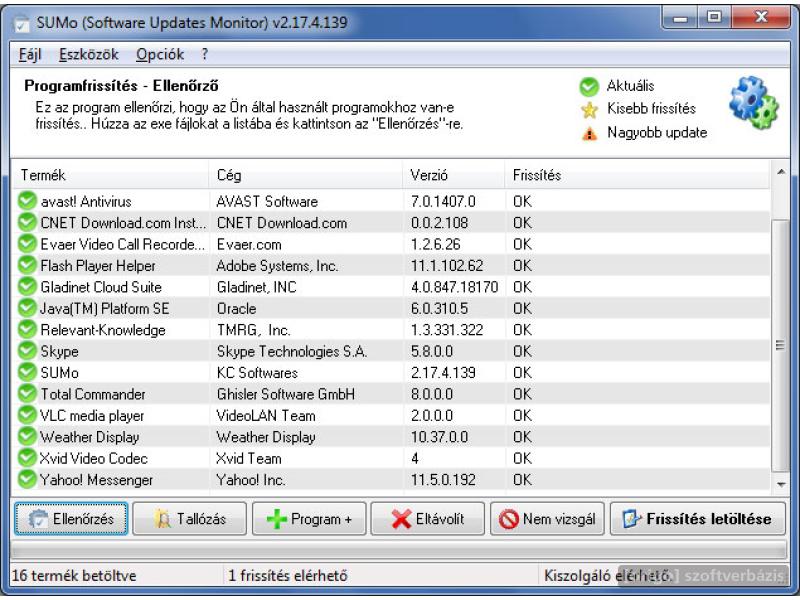Click the Kisebb frissítés star legend icon
800x600 pixels.
tap(589, 110)
